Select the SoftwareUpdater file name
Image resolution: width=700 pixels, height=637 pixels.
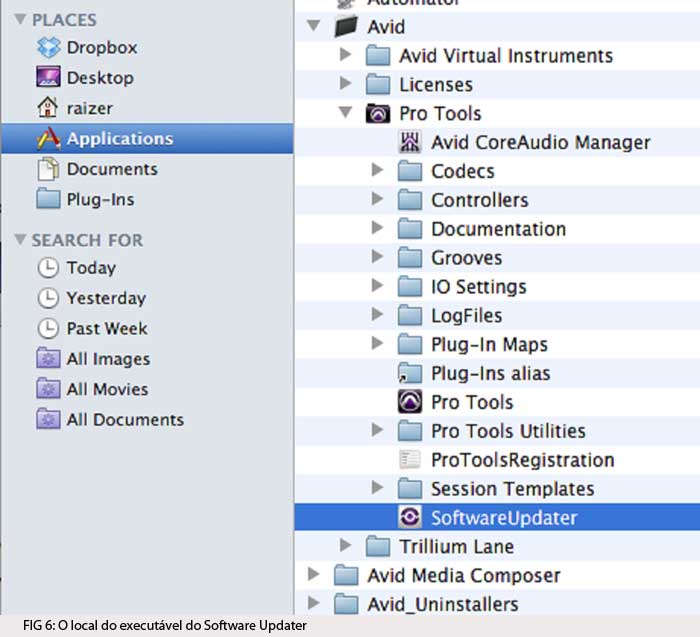pos(504,518)
